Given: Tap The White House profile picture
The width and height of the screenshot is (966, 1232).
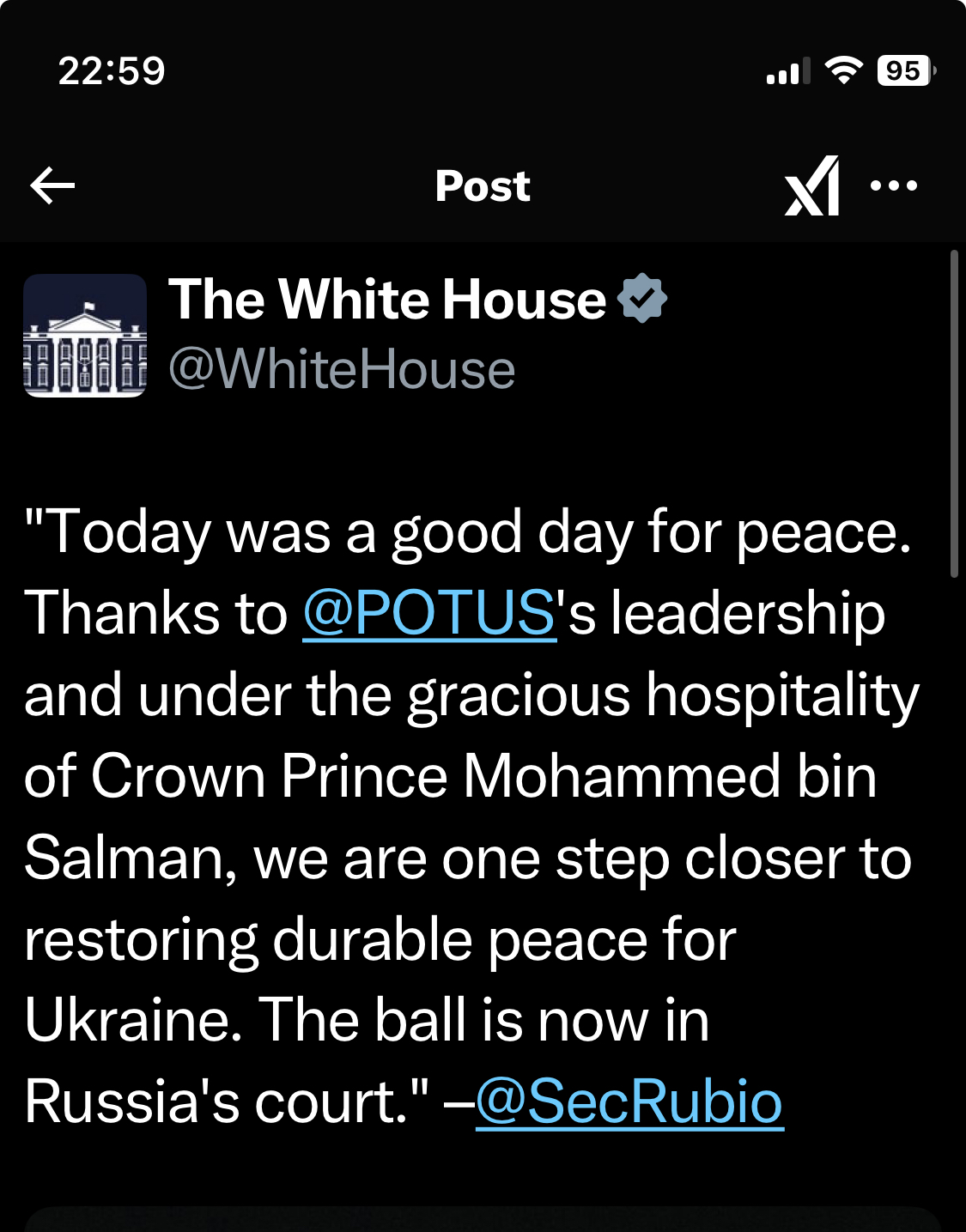Looking at the screenshot, I should coord(85,336).
